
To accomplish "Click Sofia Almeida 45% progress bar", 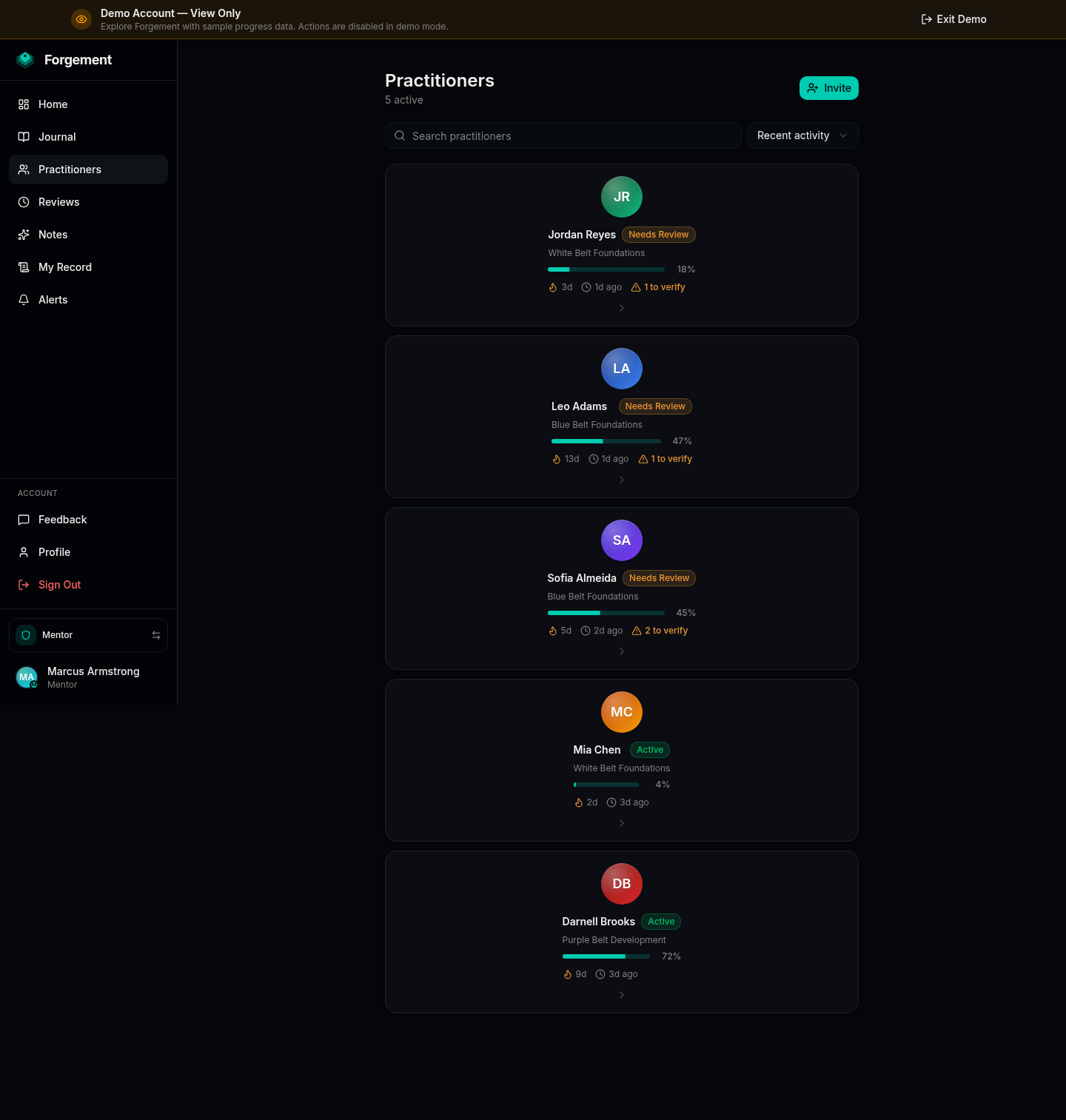I will click(606, 613).
